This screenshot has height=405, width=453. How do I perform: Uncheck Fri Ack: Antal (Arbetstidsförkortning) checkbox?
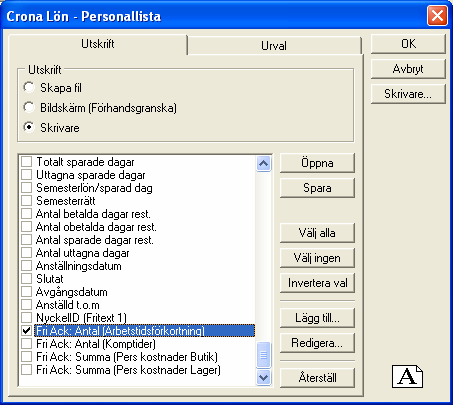pyautogui.click(x=26, y=331)
